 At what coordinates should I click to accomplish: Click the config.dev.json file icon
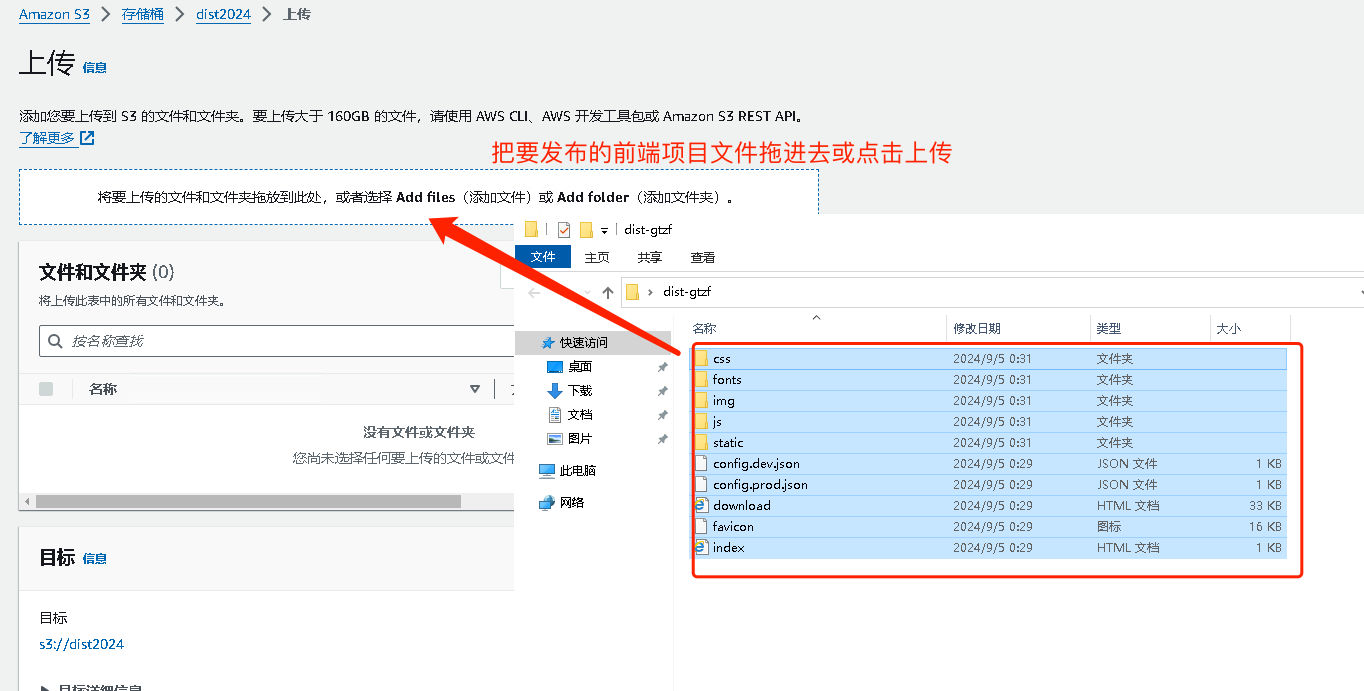701,463
